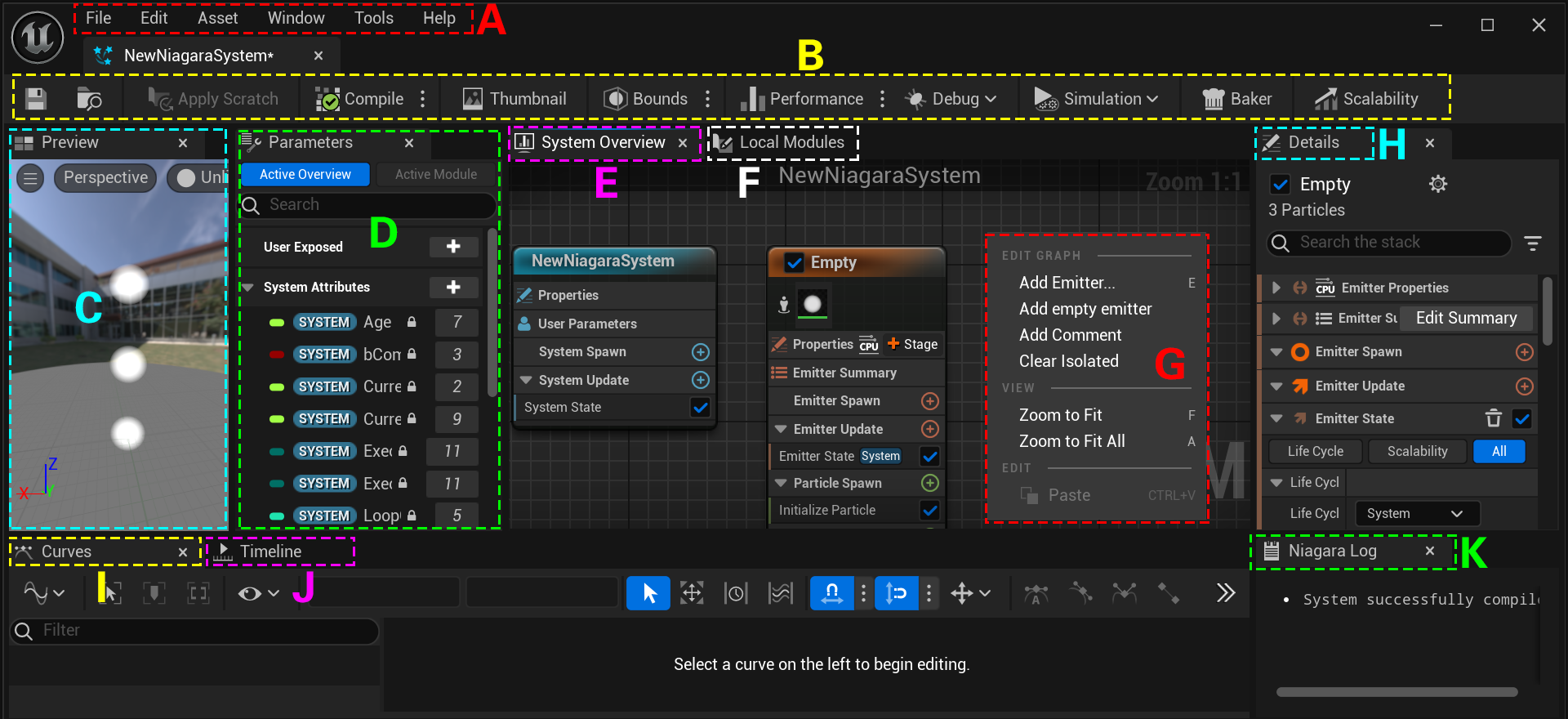Open the Performance toolbar item
This screenshot has width=1568, height=719.
pyautogui.click(x=801, y=99)
